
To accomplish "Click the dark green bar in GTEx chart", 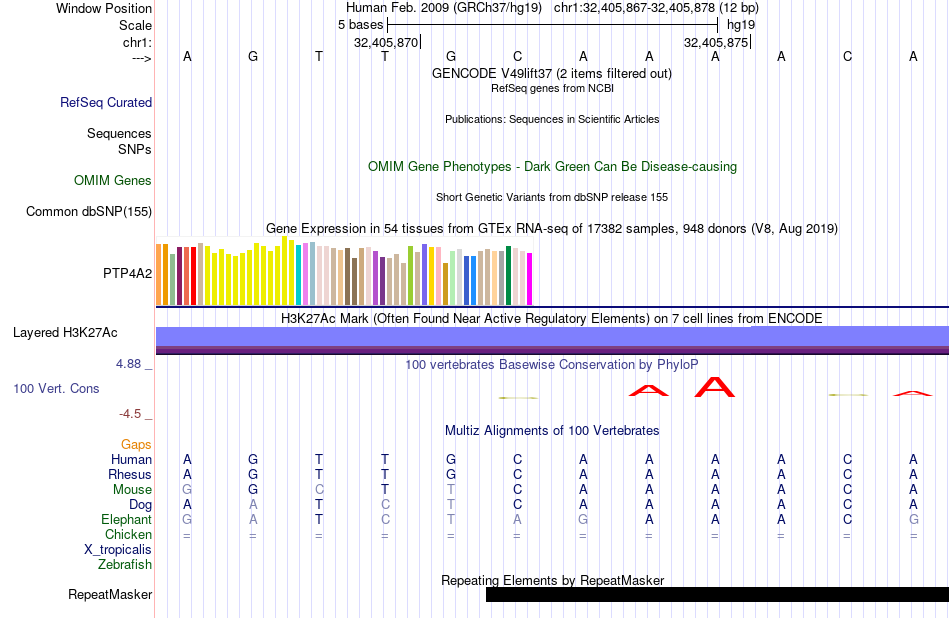I will [508, 276].
